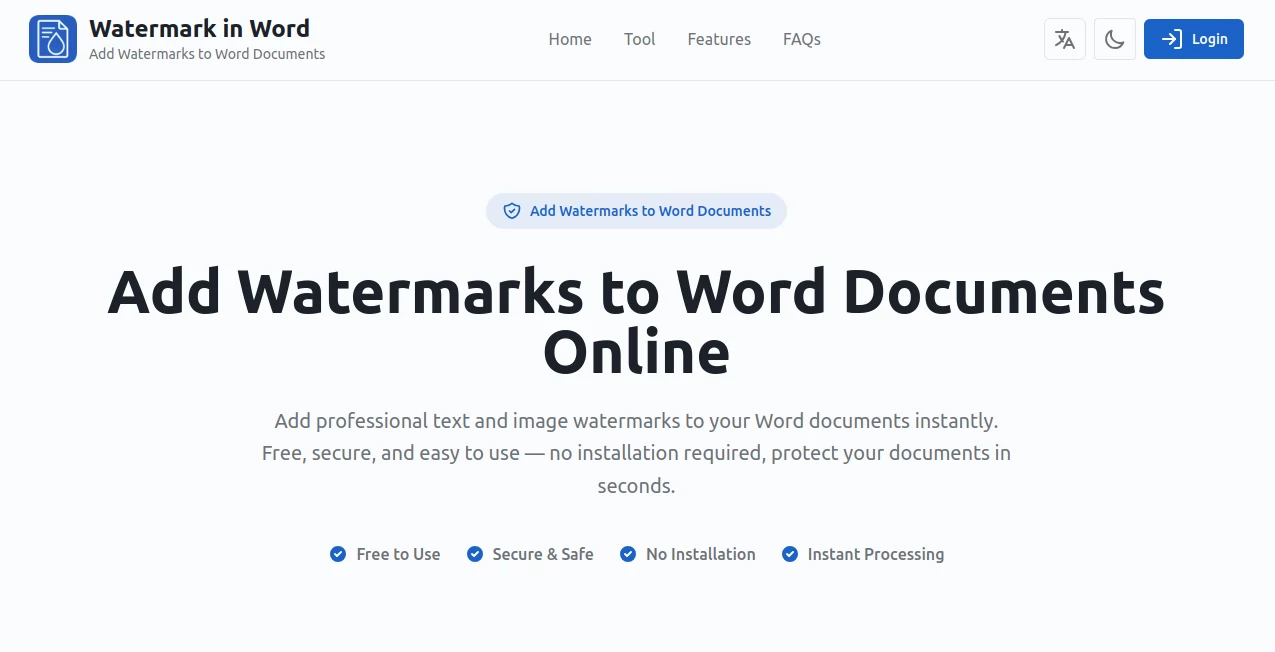
Task: Click the Watermark in Word logo icon
Action: 53,39
